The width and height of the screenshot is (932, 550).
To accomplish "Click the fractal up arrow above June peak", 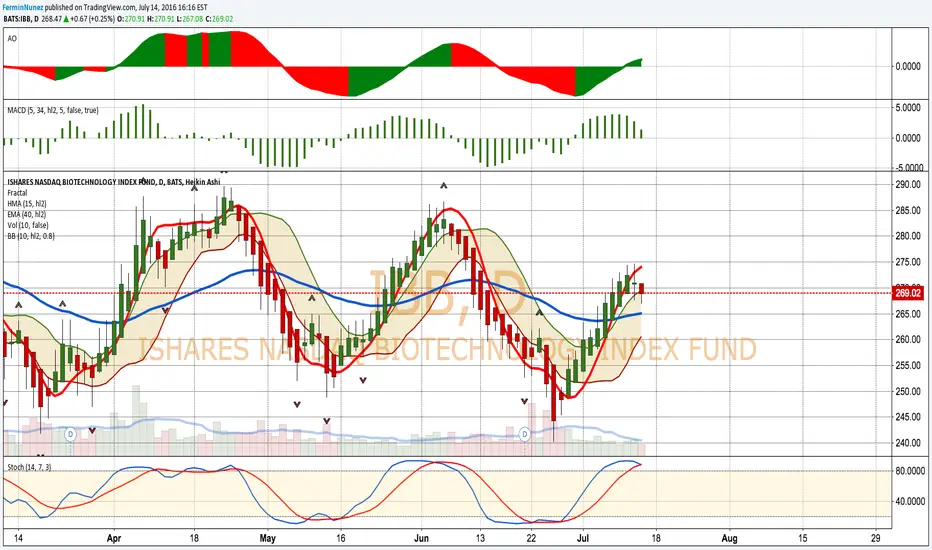I will [x=443, y=186].
